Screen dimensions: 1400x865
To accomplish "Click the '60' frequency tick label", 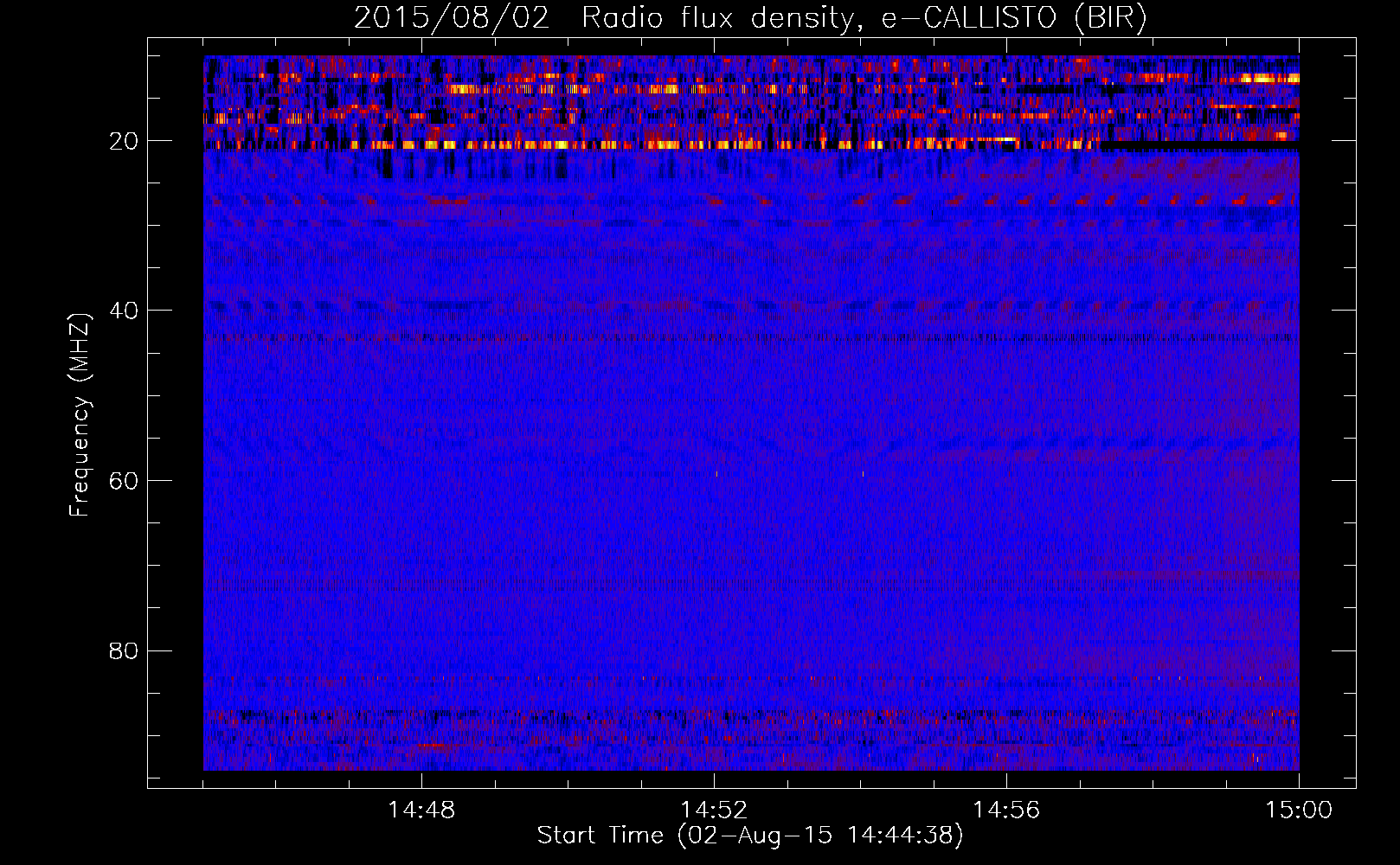I will (124, 481).
